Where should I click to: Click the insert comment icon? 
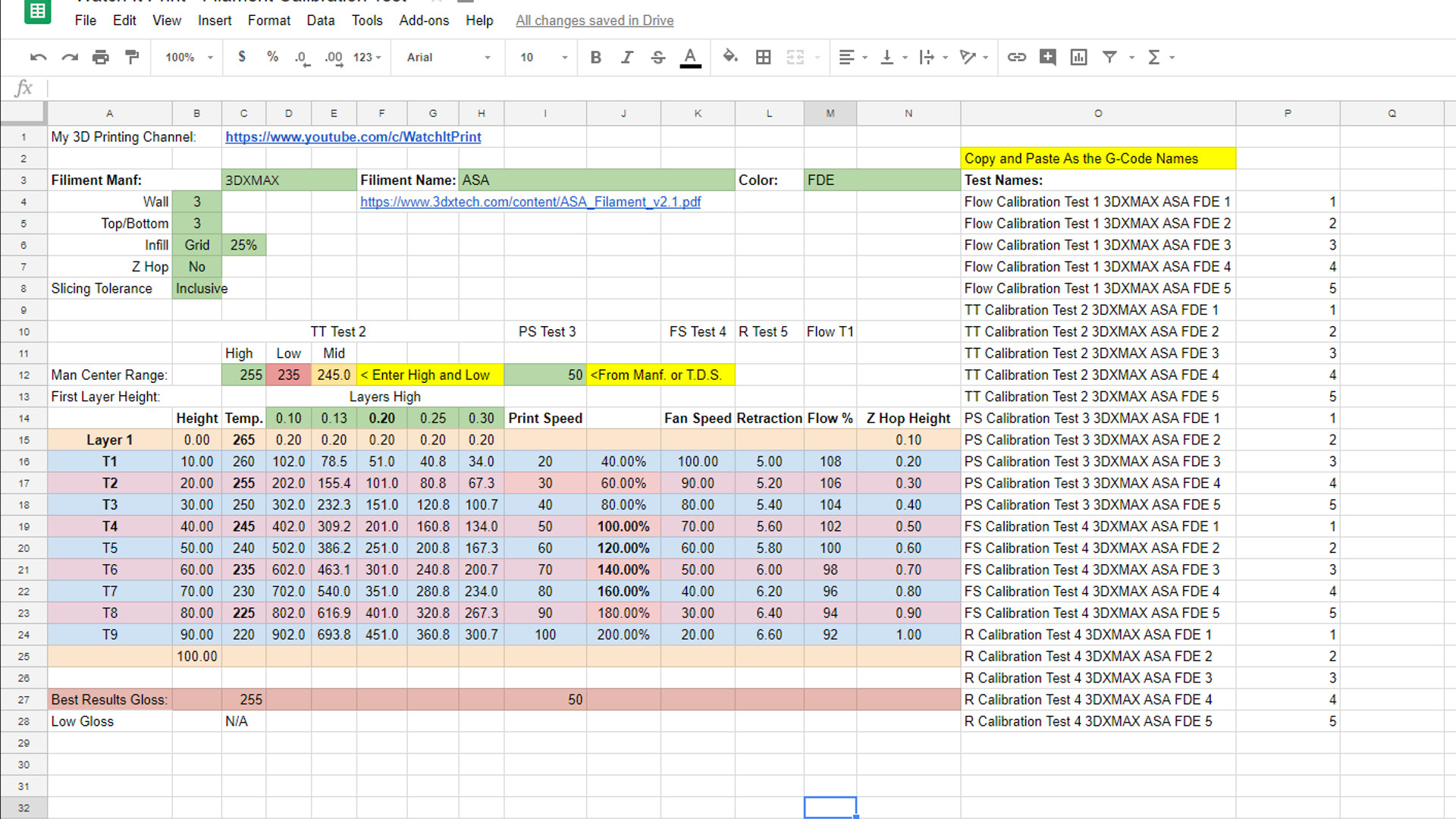[1047, 58]
